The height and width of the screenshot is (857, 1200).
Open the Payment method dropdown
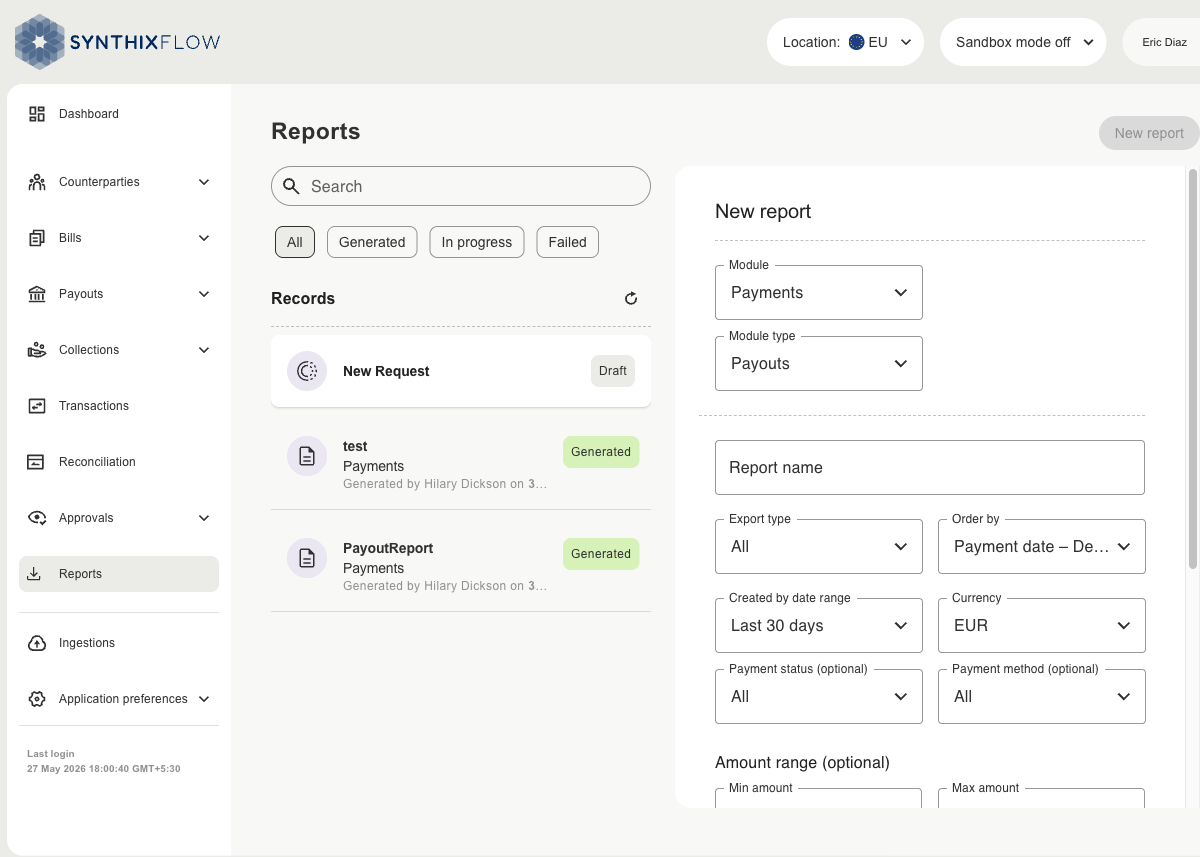1042,697
